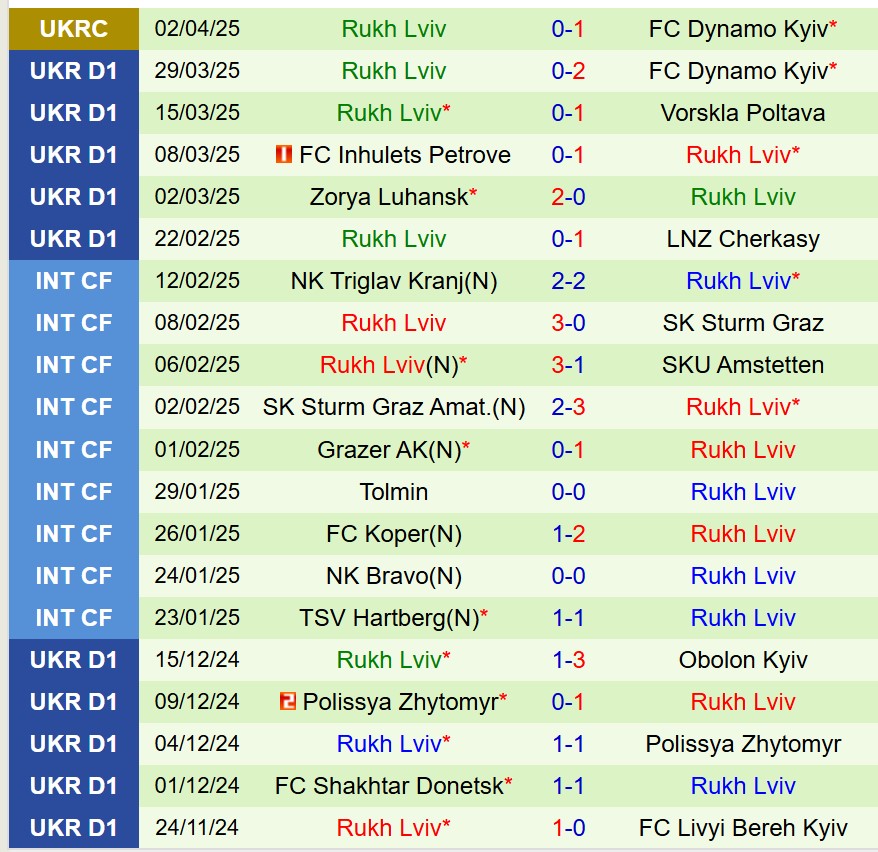The image size is (878, 852).
Task: Open the FC Shakhtar Donetsk team page
Action: click(389, 786)
